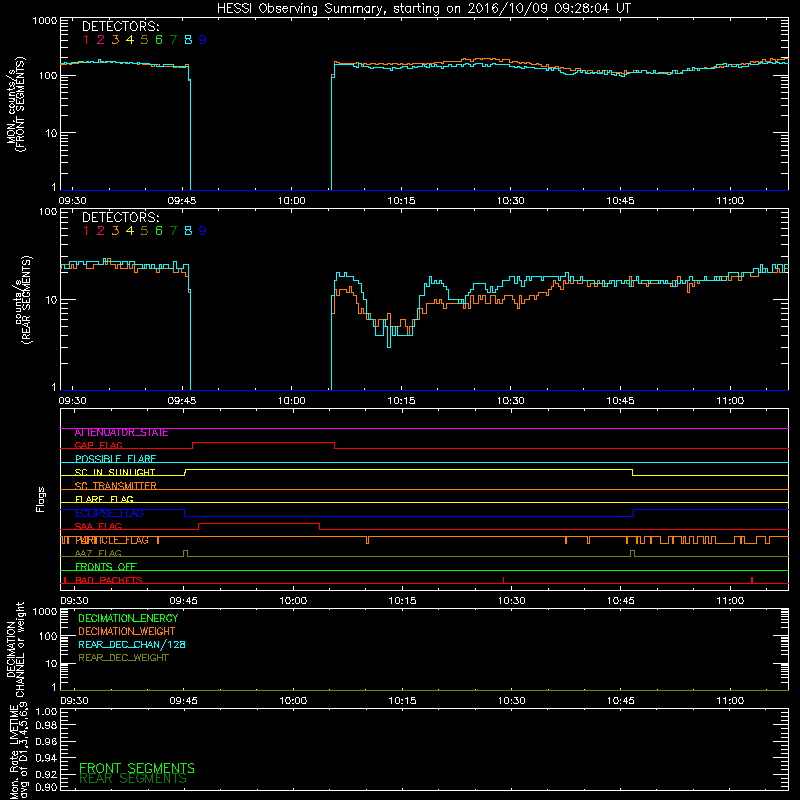Click the 10:30 tick label under the rear segments plot

pos(511,401)
